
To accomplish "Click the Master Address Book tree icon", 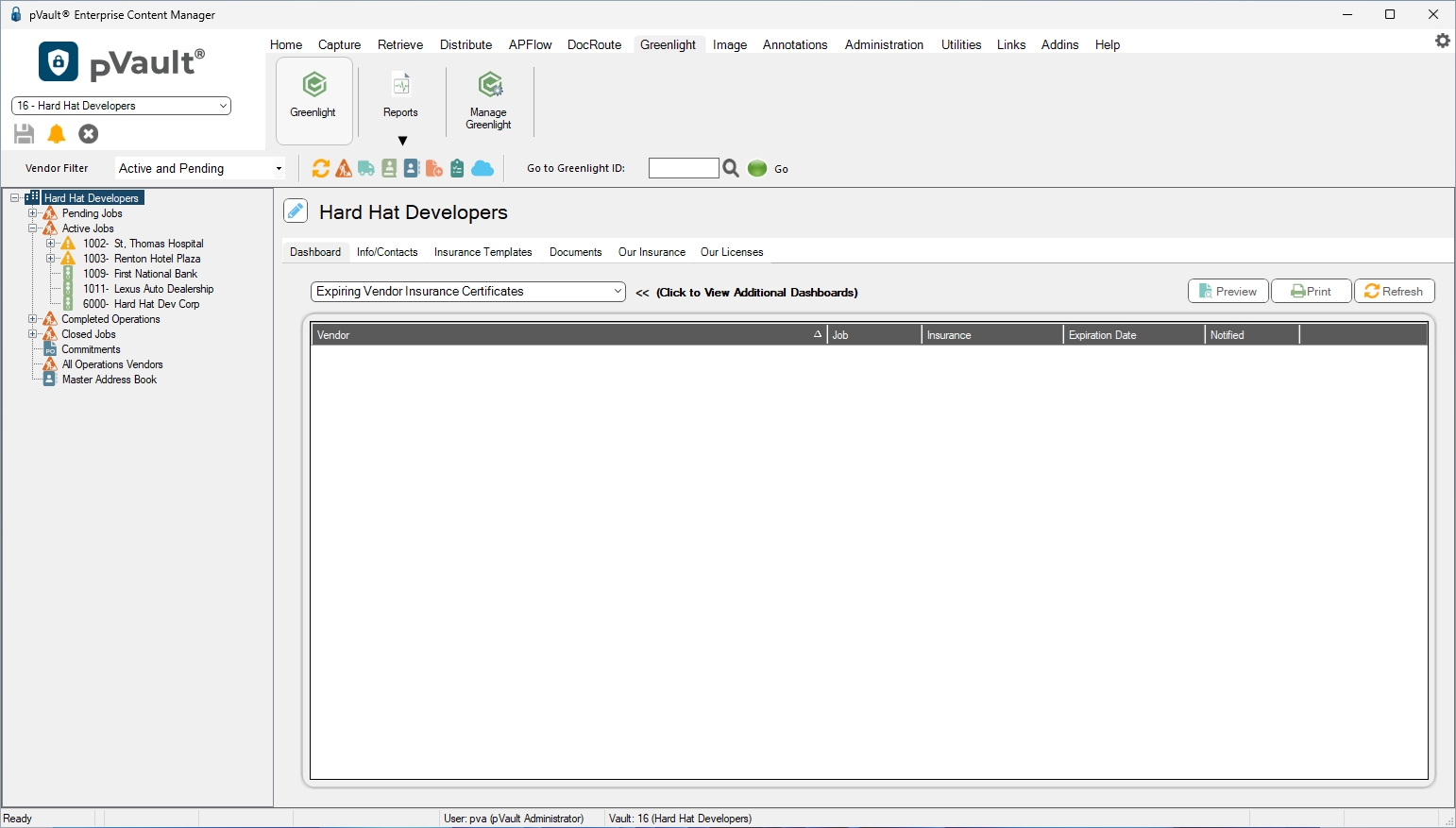I will [x=50, y=380].
